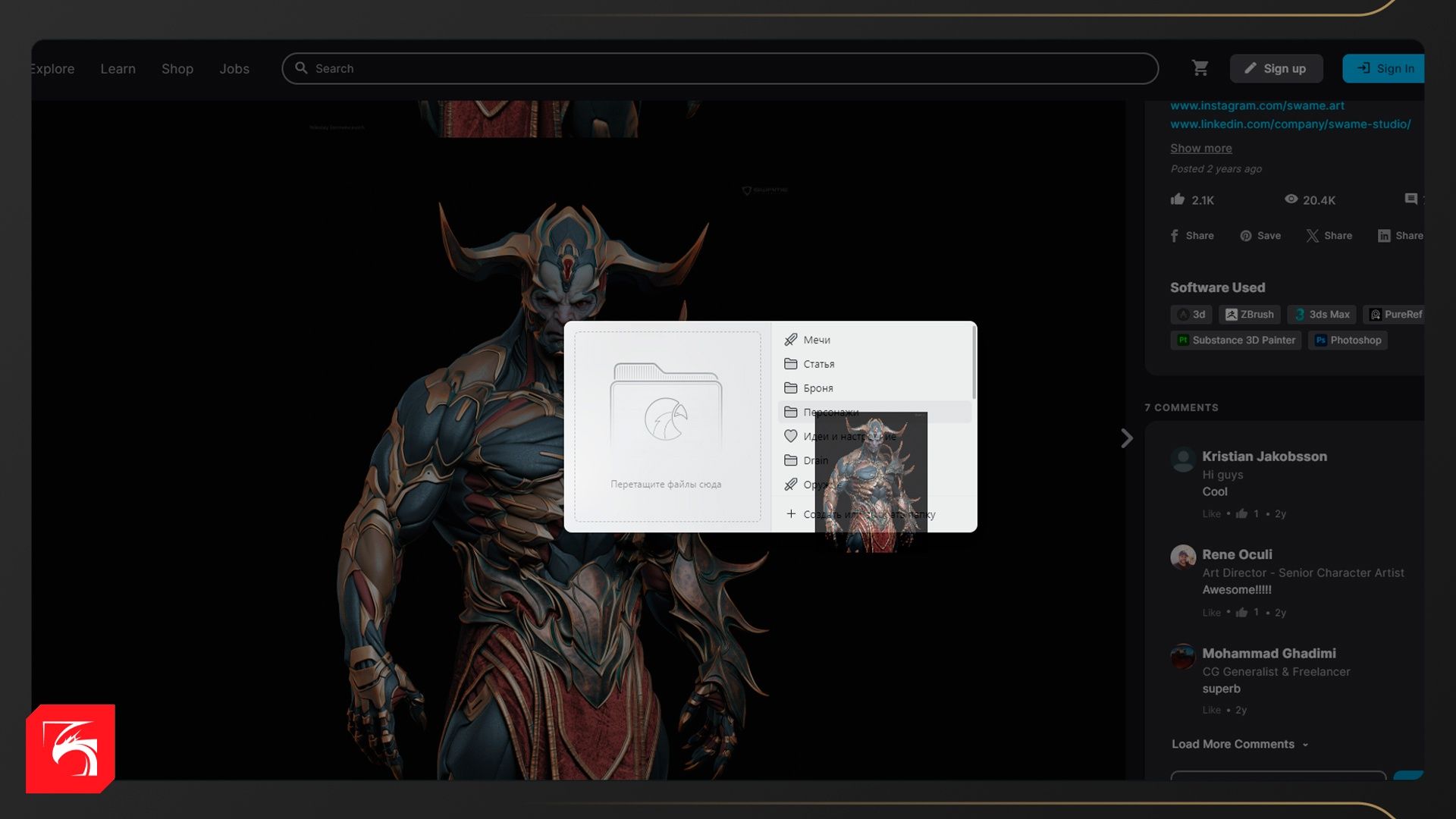Open the Jobs menu item
Screen dimensions: 1456x819
[234, 69]
